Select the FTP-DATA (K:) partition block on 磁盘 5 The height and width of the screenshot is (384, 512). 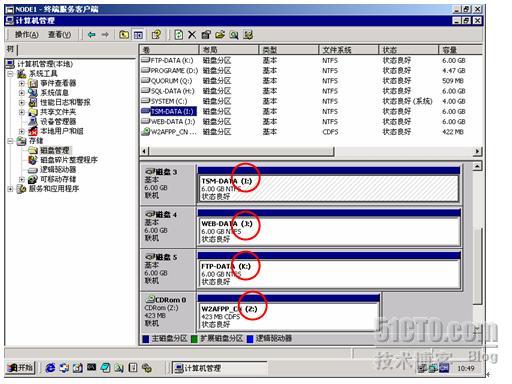pyautogui.click(x=329, y=270)
